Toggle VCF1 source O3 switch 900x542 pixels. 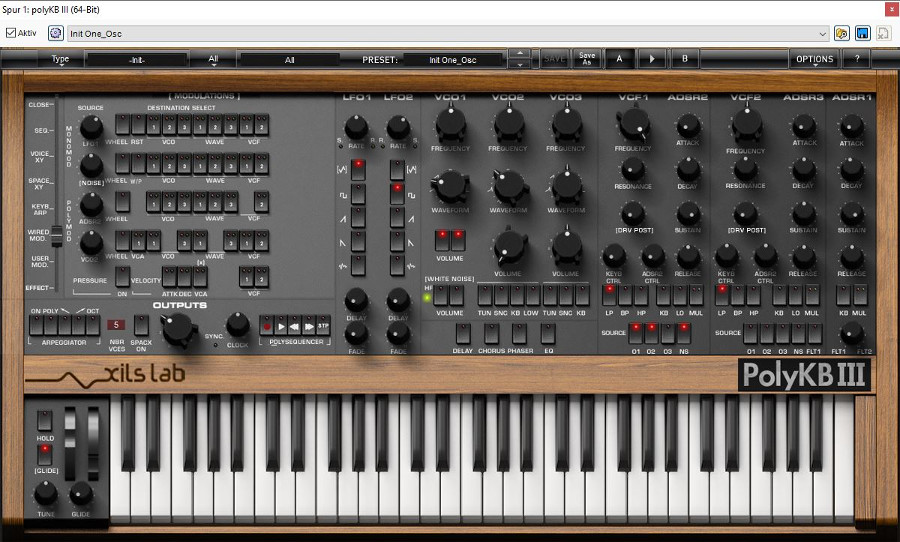pyautogui.click(x=668, y=334)
